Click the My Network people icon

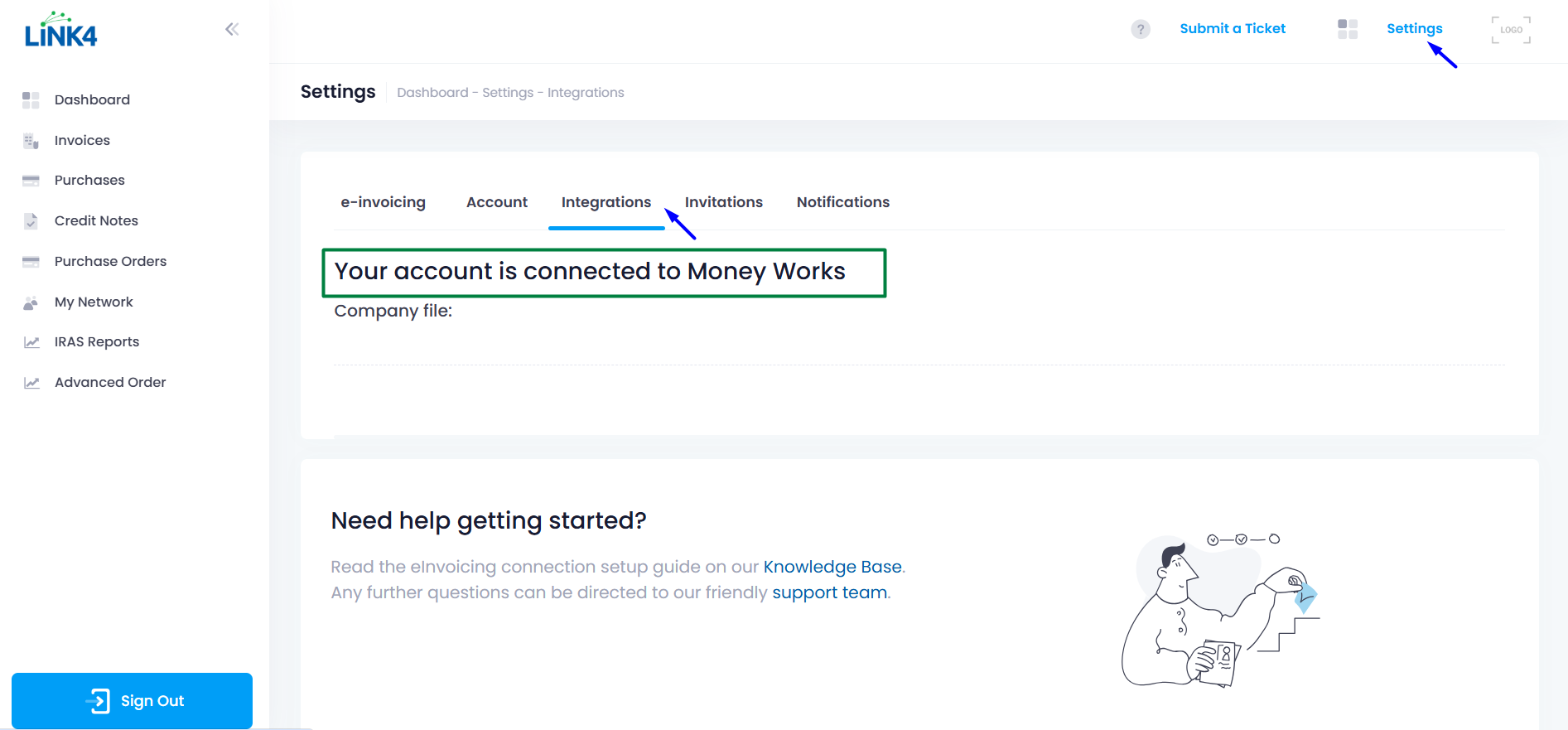tap(31, 302)
